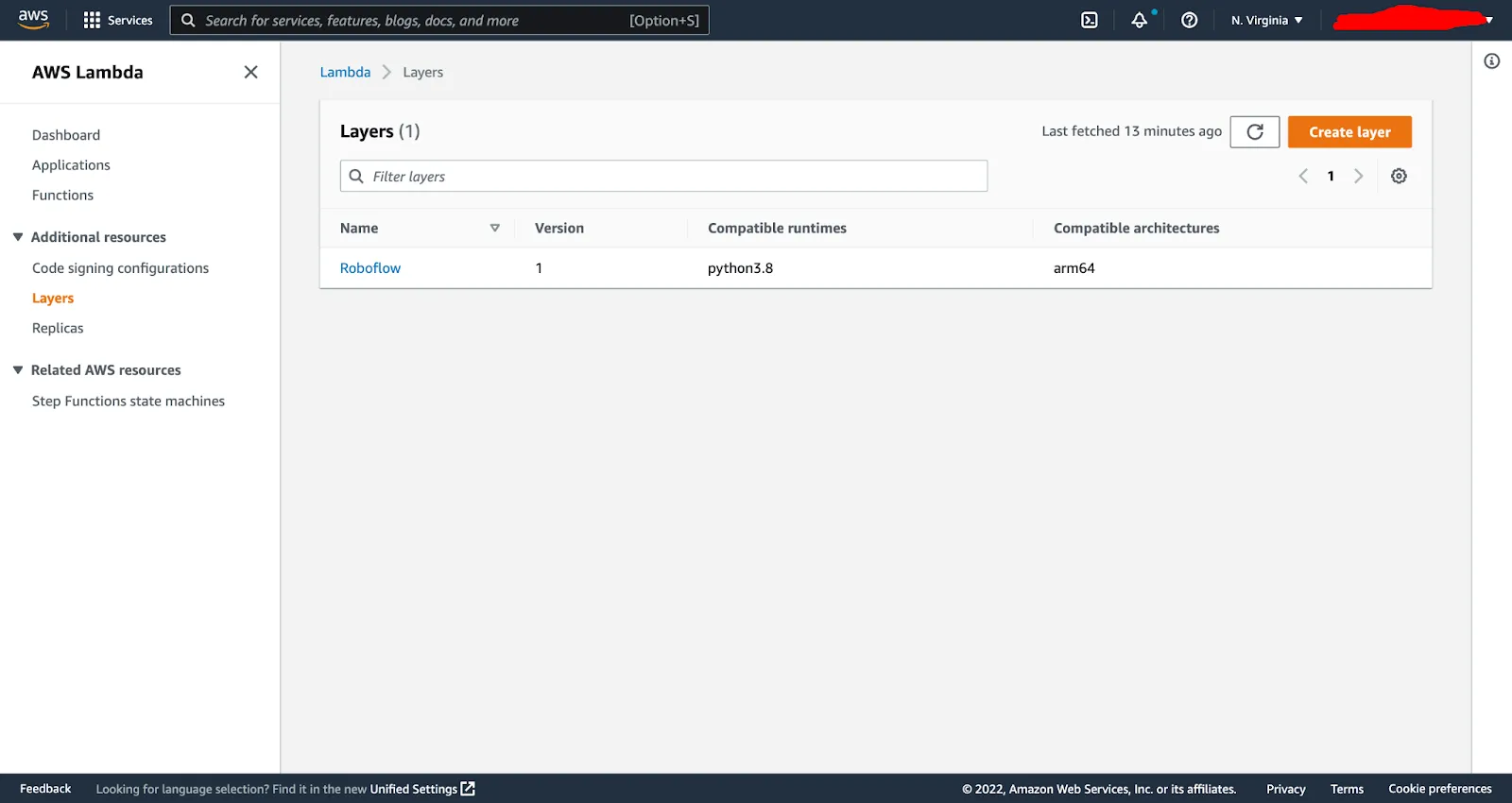Click the Roboflow row version value 1
Image resolution: width=1512 pixels, height=803 pixels.
click(539, 268)
